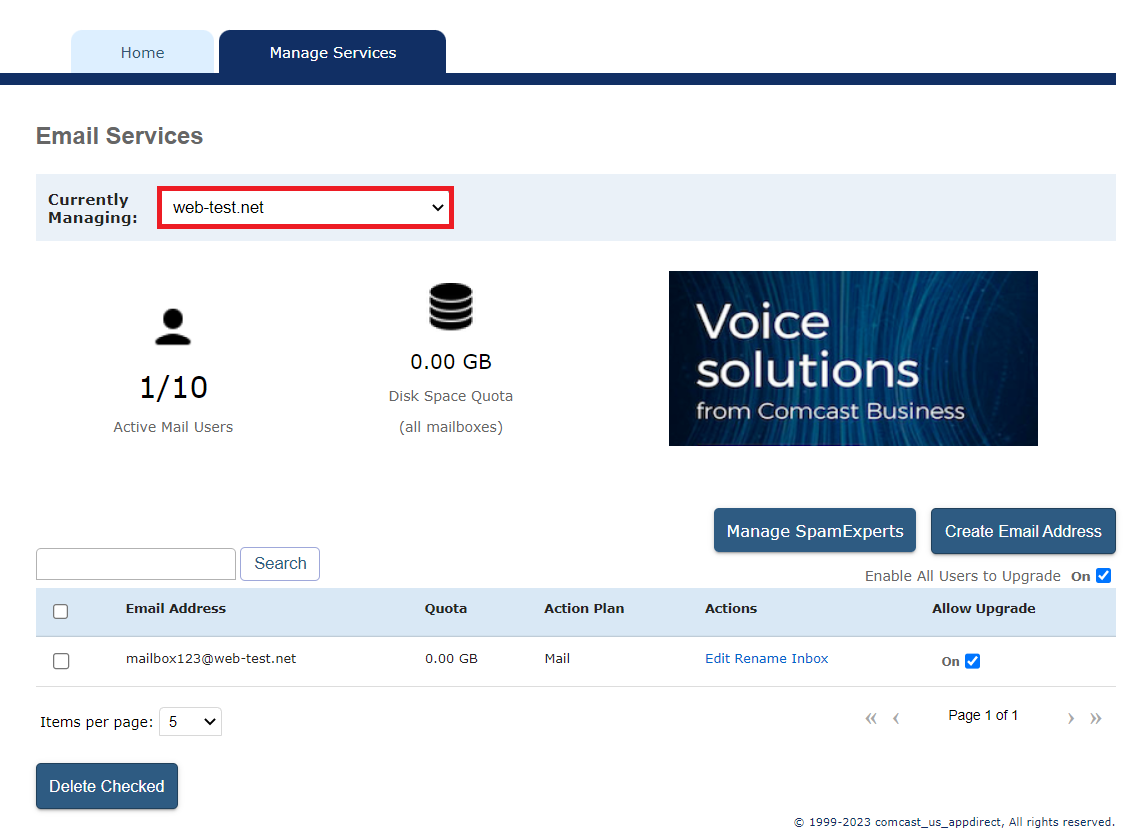The image size is (1127, 832).
Task: Jump to the first page of results
Action: (x=870, y=717)
